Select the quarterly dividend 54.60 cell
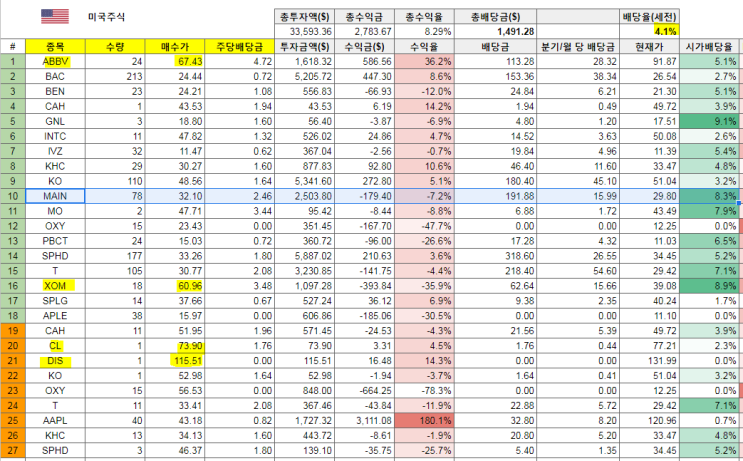Screen dimensions: 743x461 tap(578, 271)
